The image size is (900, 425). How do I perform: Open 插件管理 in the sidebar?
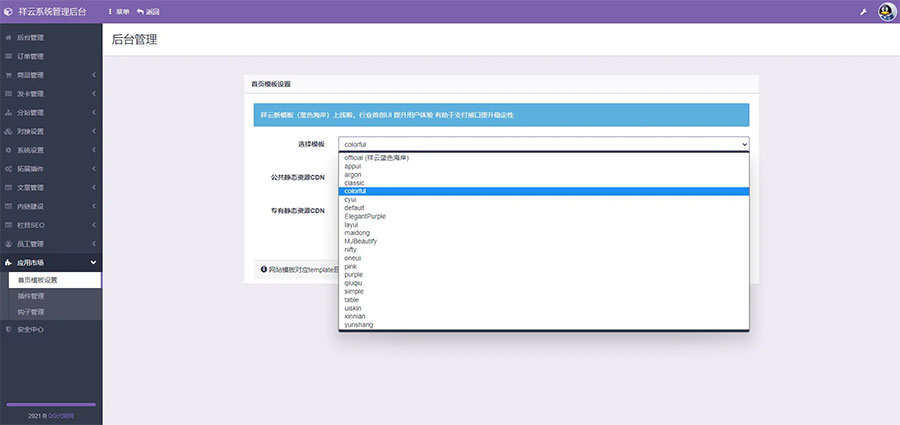coord(31,296)
